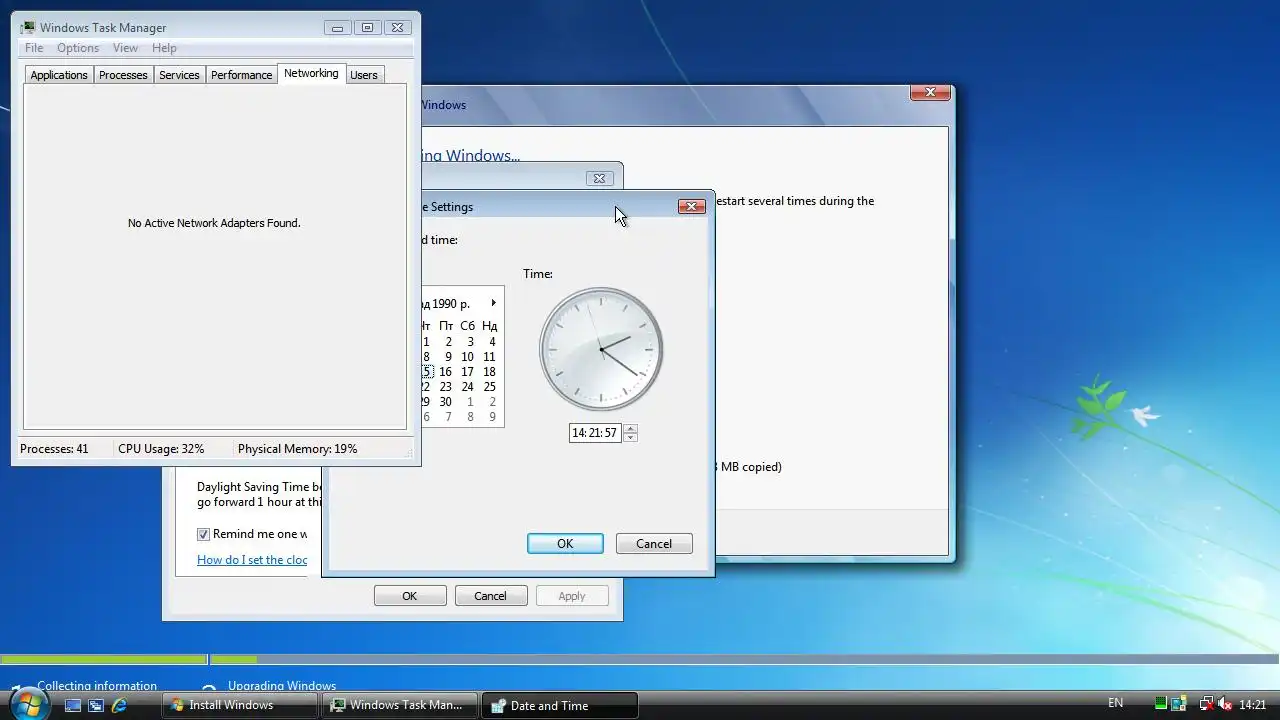Screen dimensions: 1280x720
Task: Click the Show desktop quick launch icon
Action: pos(73,705)
